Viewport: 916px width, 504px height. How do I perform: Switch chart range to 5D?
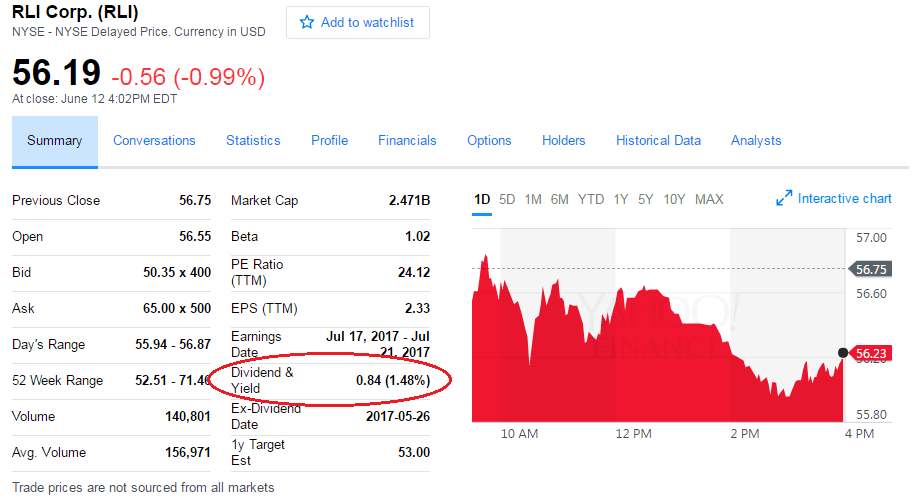507,199
